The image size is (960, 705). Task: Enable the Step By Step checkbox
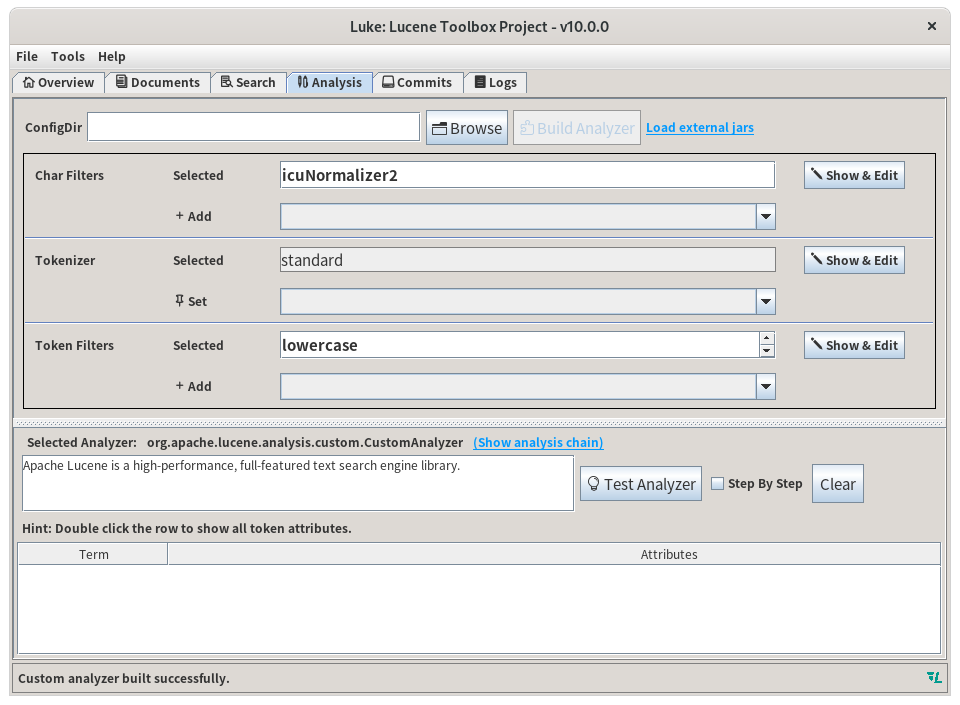717,483
